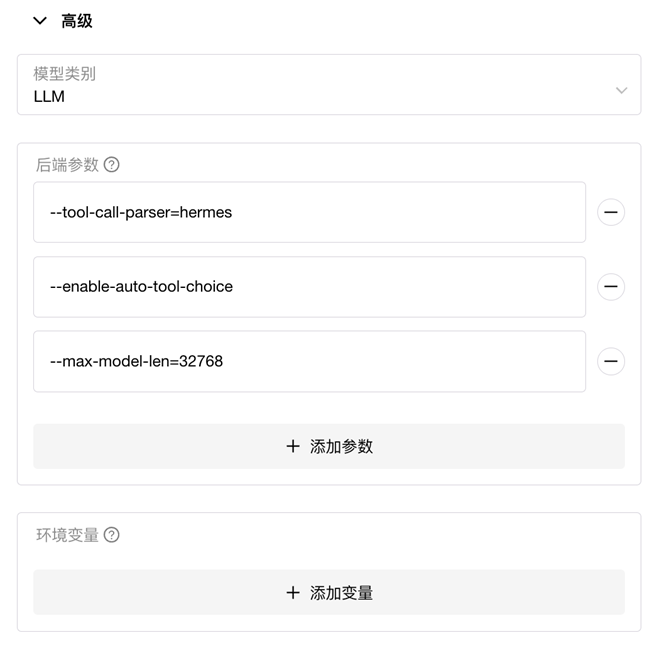This screenshot has width=657, height=655.
Task: Remove the --enable-auto-tool-choice parameter
Action: 610,287
